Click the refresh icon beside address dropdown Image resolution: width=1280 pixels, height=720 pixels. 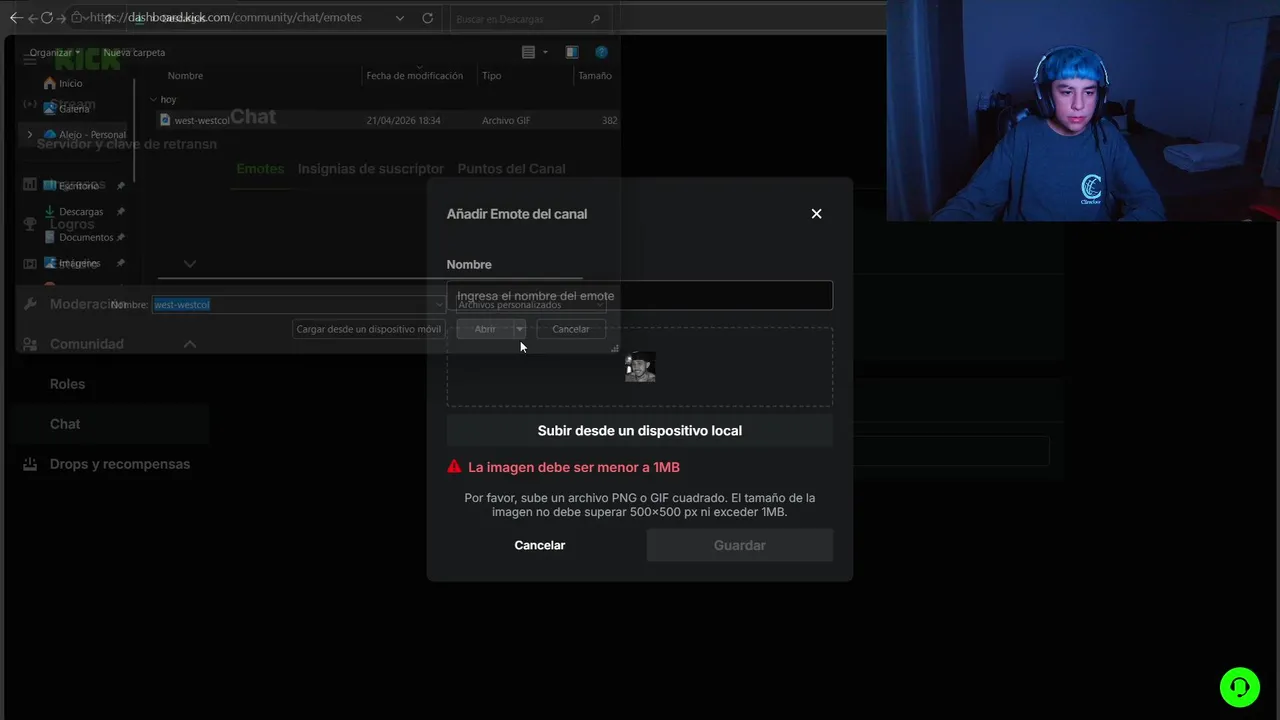[428, 18]
